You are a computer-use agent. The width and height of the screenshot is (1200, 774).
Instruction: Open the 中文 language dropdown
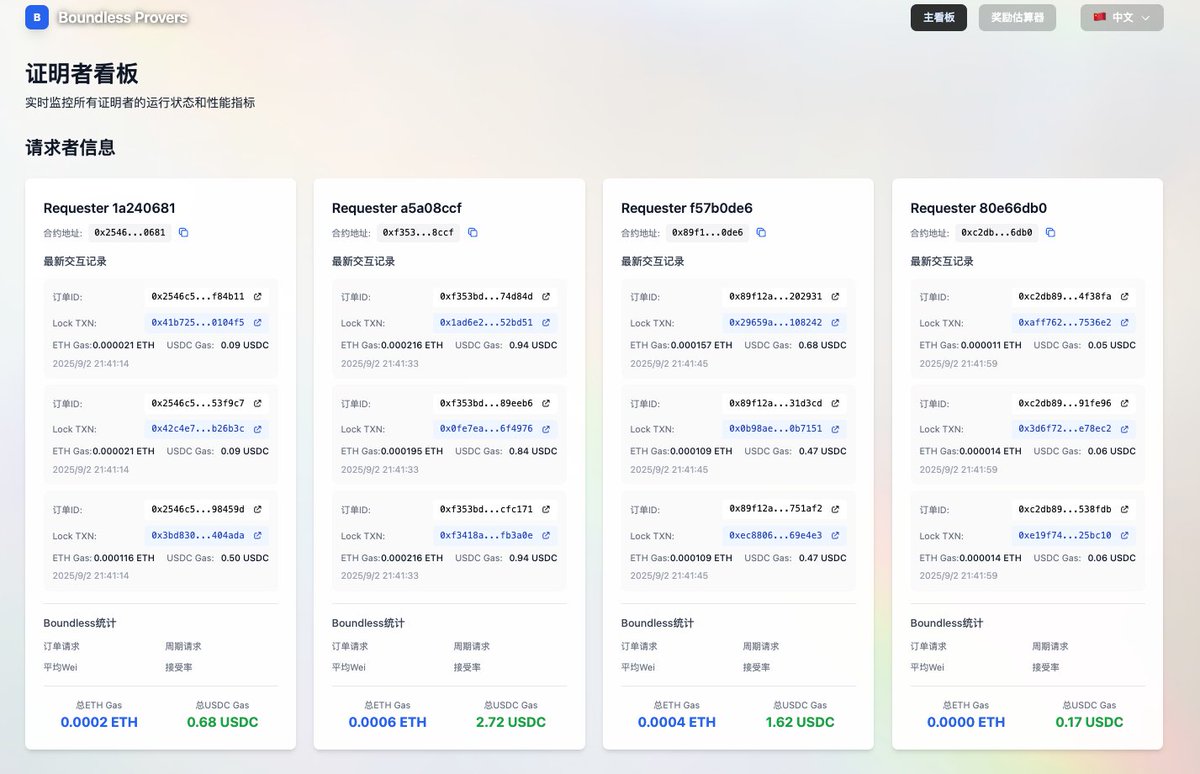coord(1122,18)
